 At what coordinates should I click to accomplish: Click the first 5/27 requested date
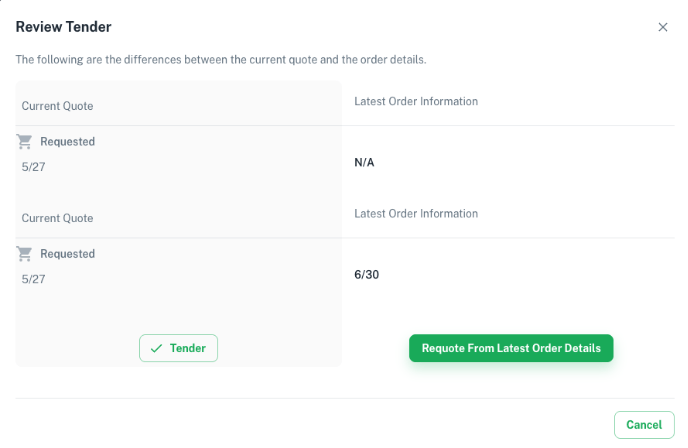pos(33,167)
